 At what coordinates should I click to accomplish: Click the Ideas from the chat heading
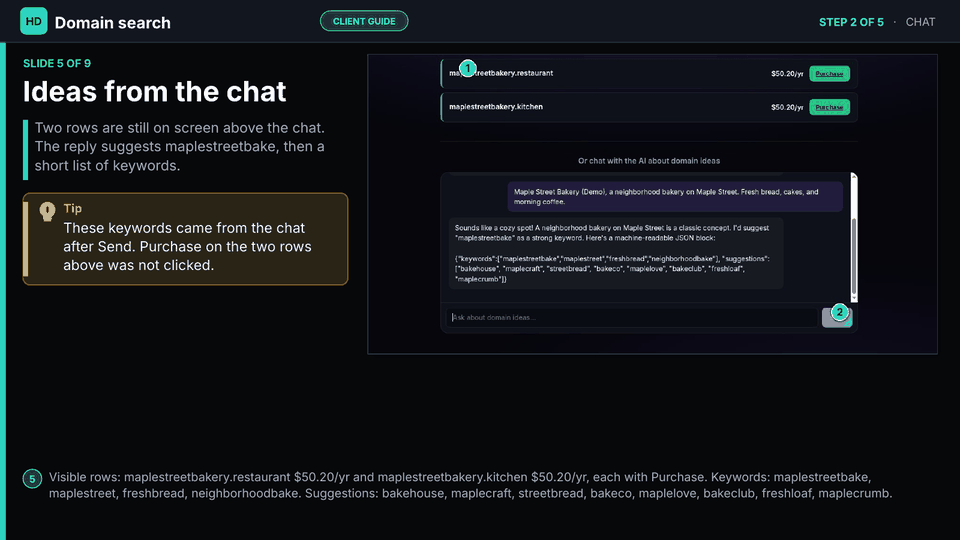click(x=154, y=91)
